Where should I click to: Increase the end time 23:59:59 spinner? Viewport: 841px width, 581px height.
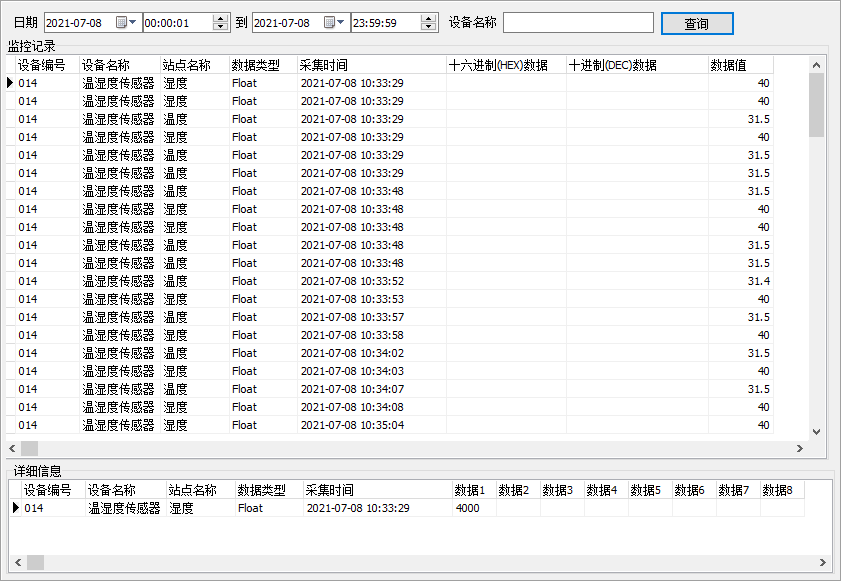(428, 19)
